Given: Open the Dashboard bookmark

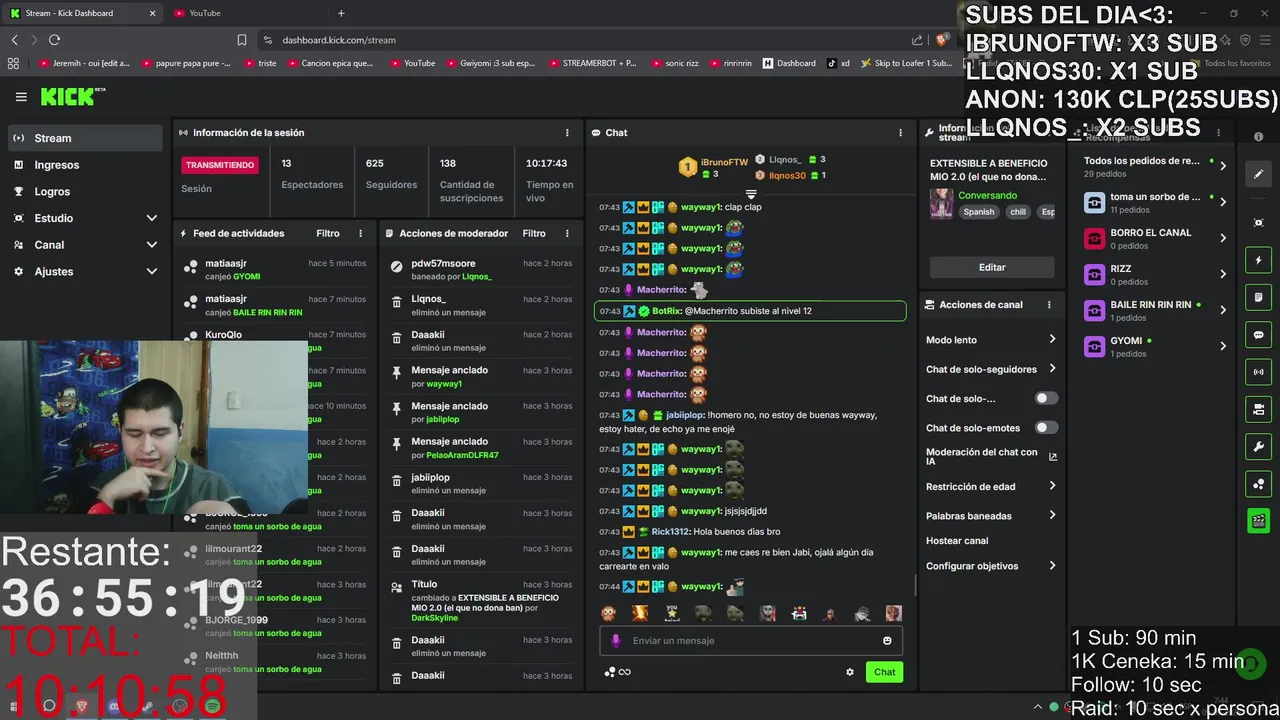Looking at the screenshot, I should pyautogui.click(x=789, y=63).
